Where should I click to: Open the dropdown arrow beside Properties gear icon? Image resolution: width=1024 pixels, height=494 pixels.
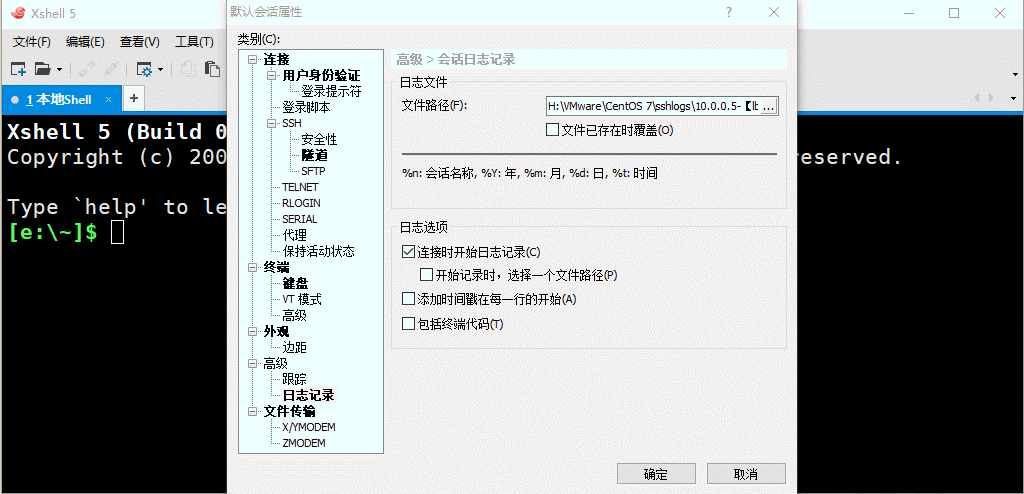tap(160, 69)
